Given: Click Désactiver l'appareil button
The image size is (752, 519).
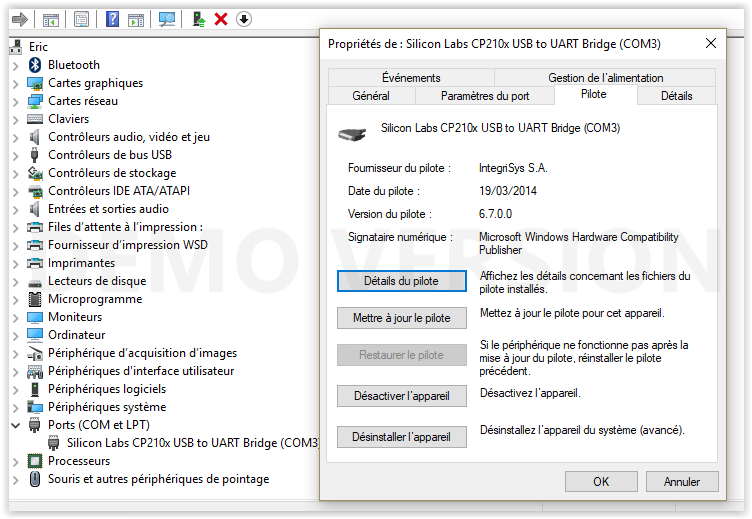Looking at the screenshot, I should 402,396.
